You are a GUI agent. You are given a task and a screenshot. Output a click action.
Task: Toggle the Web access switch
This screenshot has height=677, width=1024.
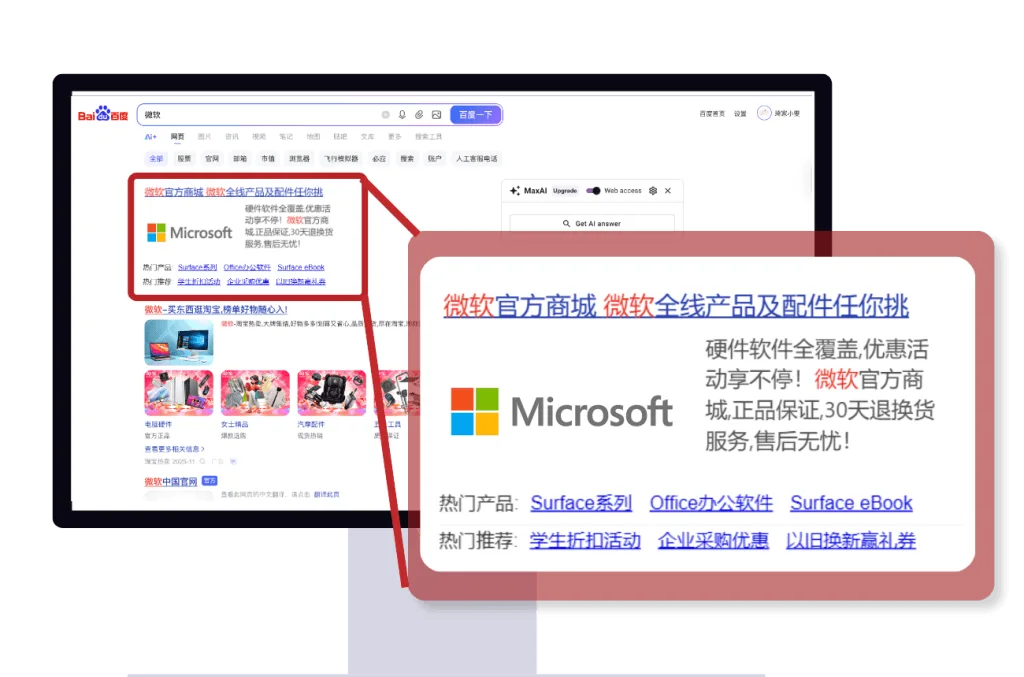pos(593,191)
